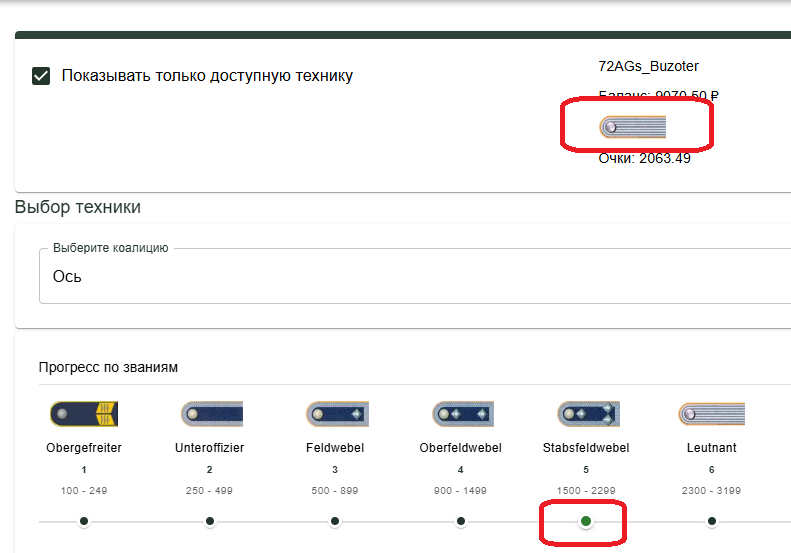Image resolution: width=791 pixels, height=553 pixels.
Task: Click the 'Выбор техники' section heading
Action: [78, 207]
